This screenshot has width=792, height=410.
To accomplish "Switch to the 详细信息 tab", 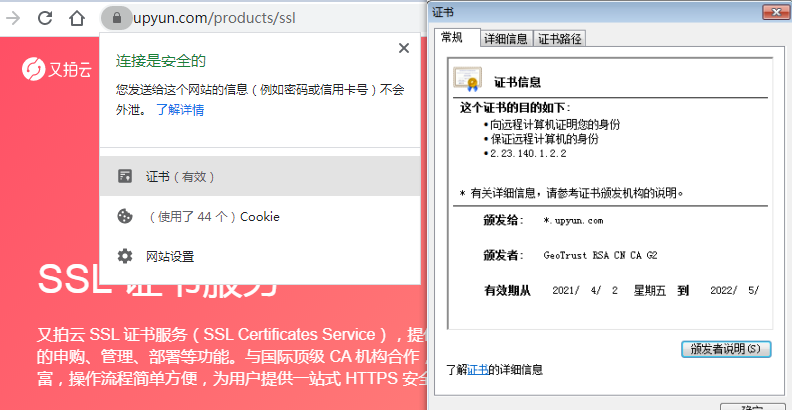I will (x=506, y=38).
